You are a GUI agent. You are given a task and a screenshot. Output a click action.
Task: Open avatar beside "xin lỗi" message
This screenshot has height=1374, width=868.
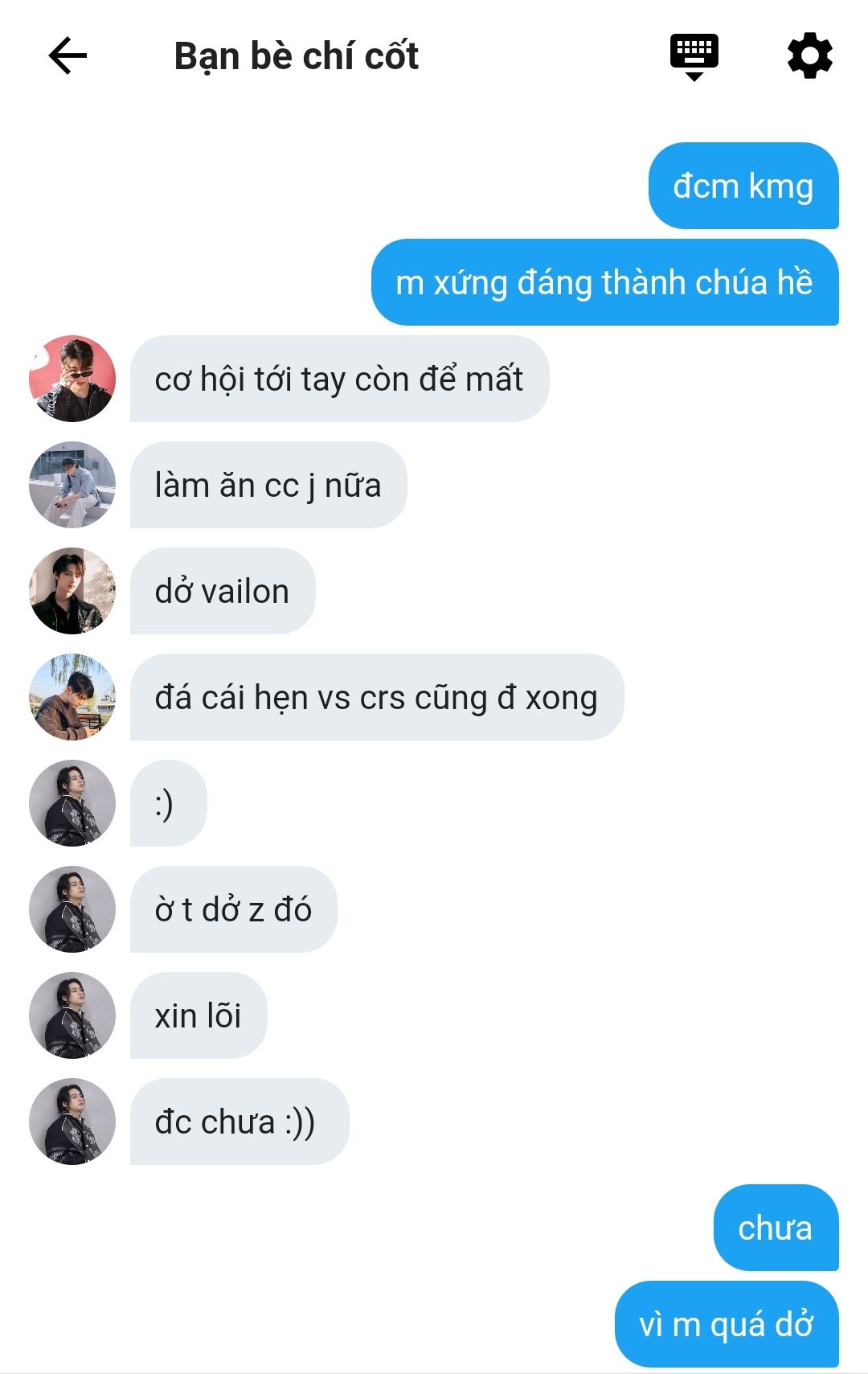click(x=72, y=1015)
